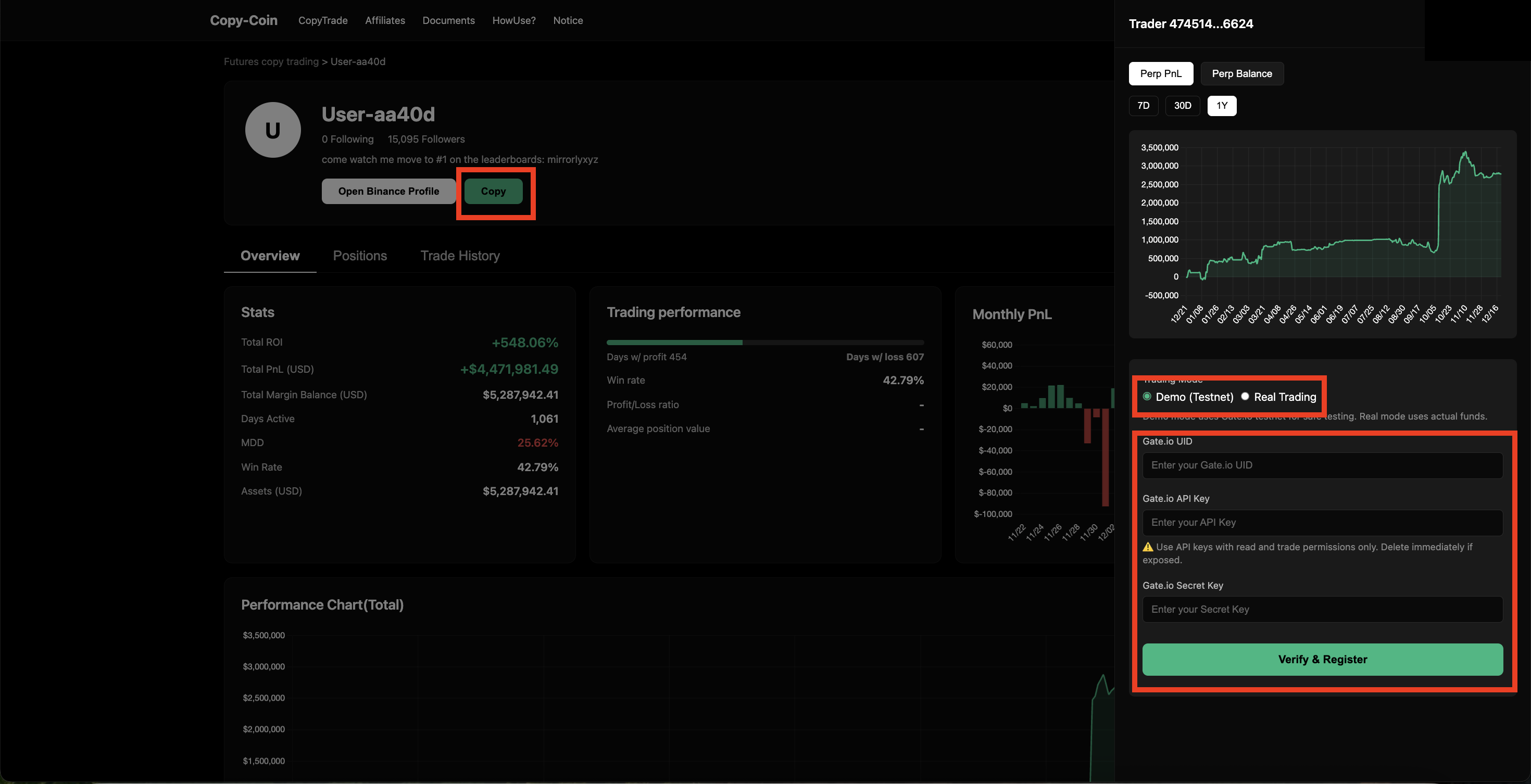Click the Days Active value 1,061

click(544, 419)
